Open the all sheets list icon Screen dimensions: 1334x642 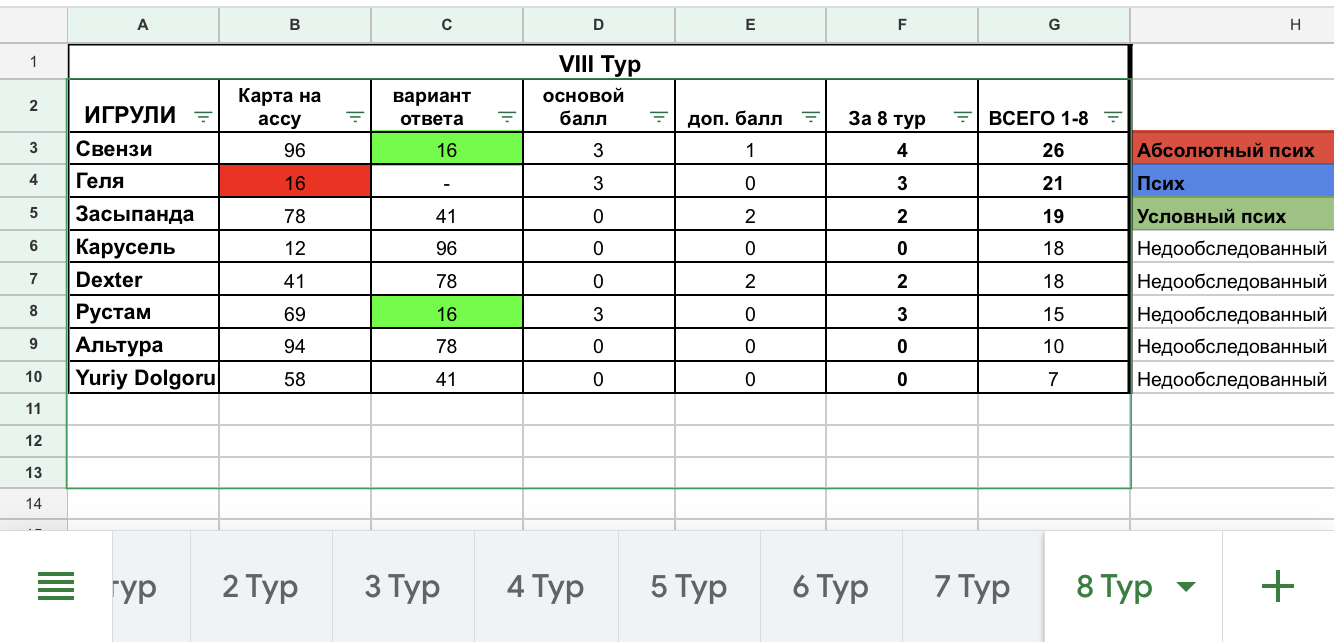56,587
